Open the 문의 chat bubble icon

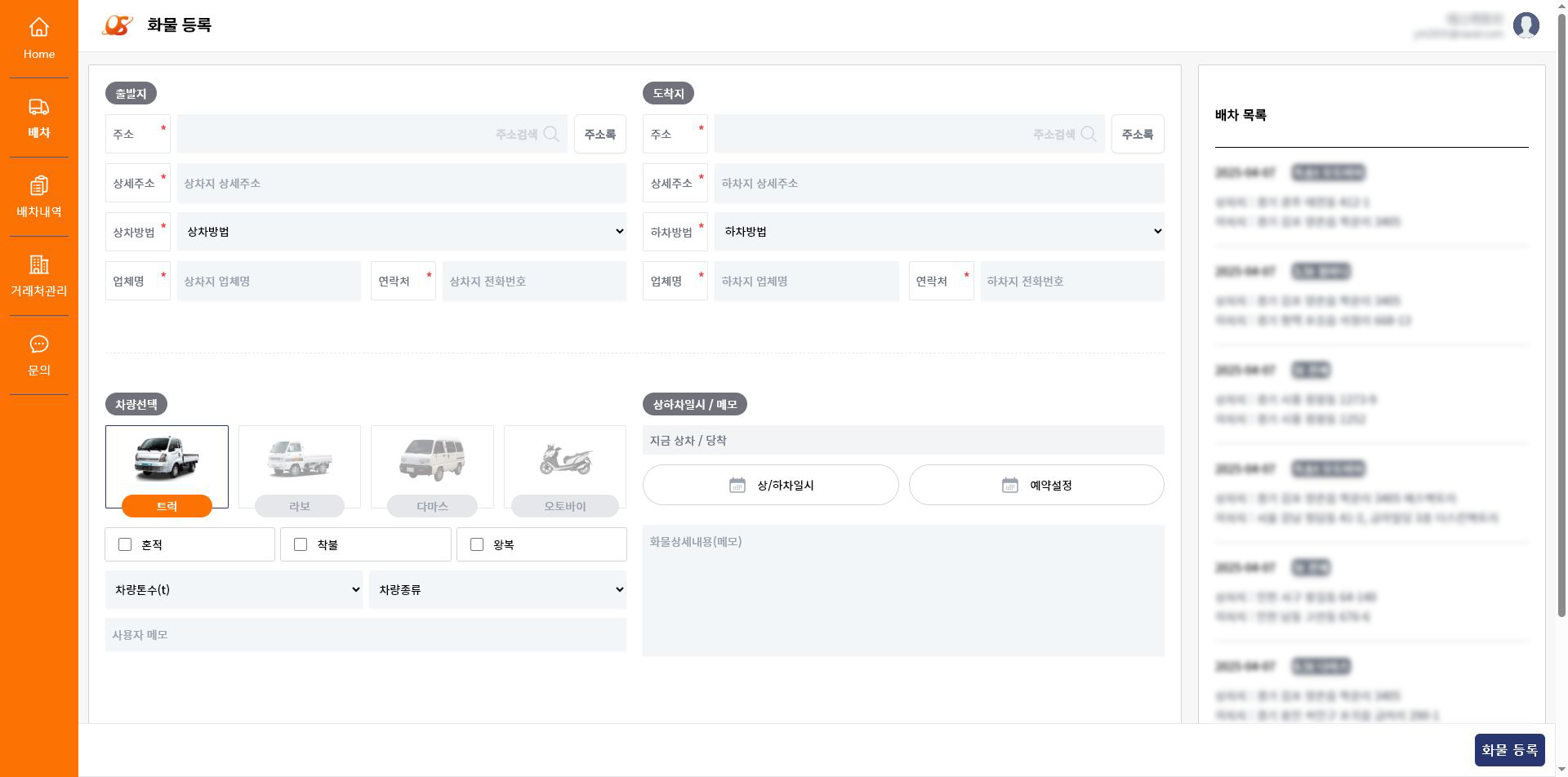point(38,344)
